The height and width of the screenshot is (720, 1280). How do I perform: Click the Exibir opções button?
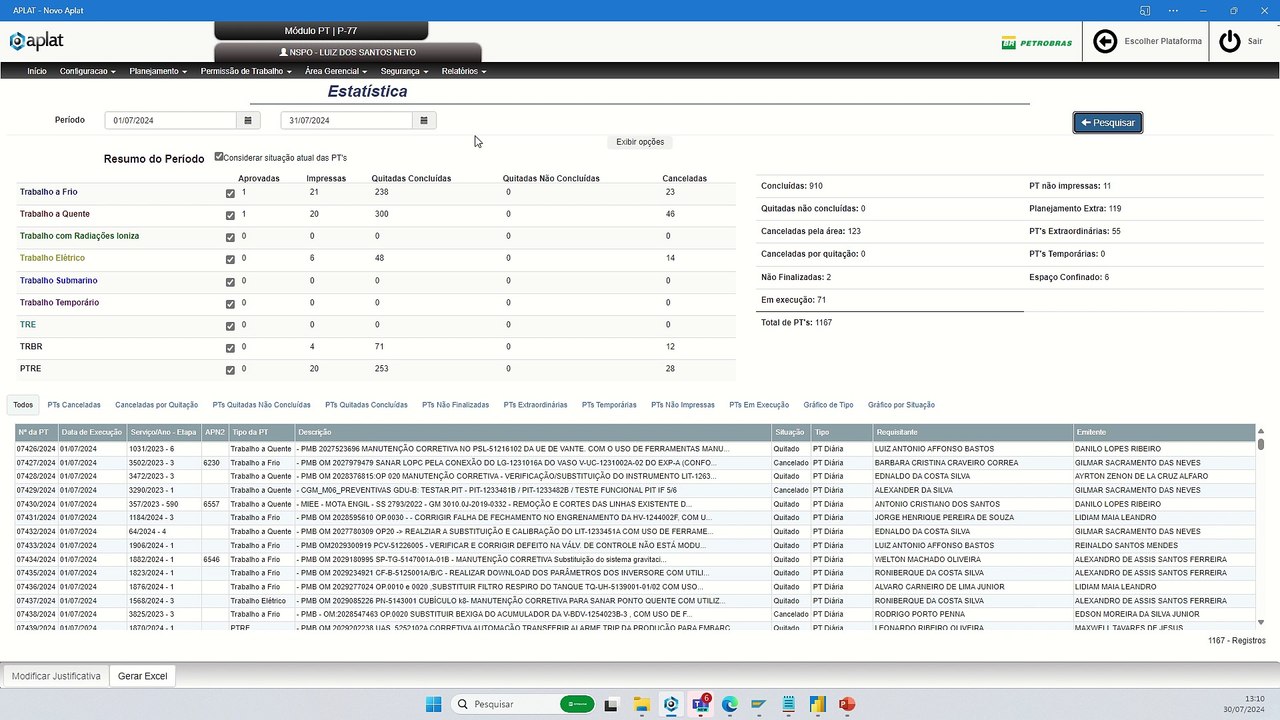point(640,142)
